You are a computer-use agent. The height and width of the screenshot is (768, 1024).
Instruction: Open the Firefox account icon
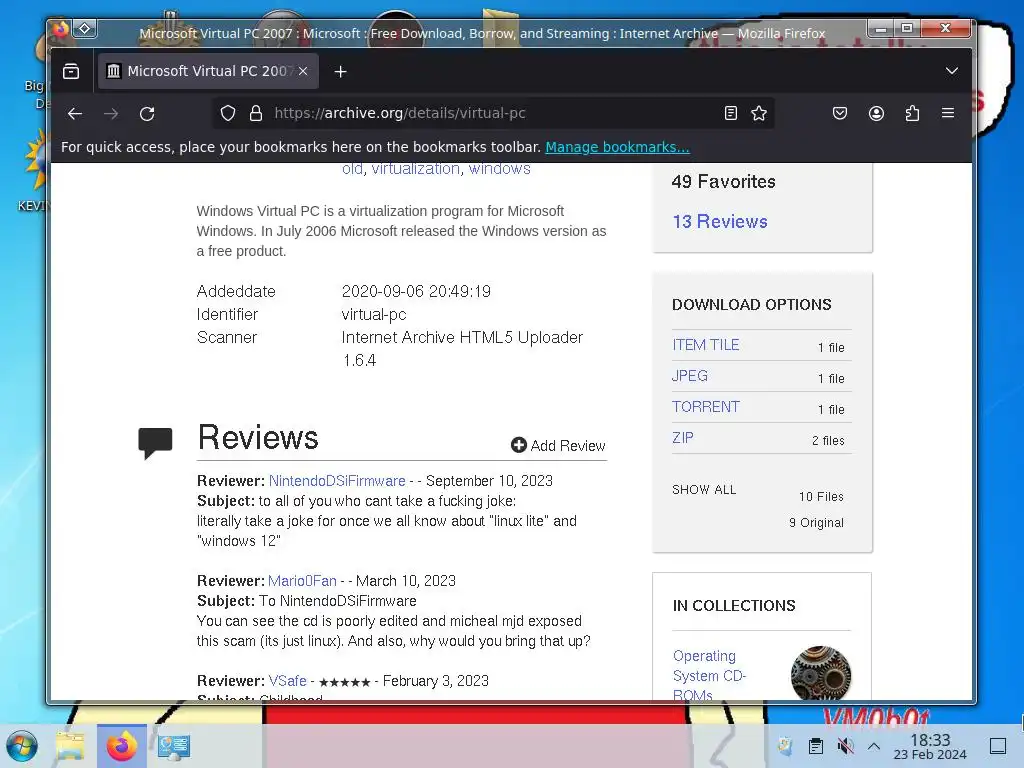point(876,113)
